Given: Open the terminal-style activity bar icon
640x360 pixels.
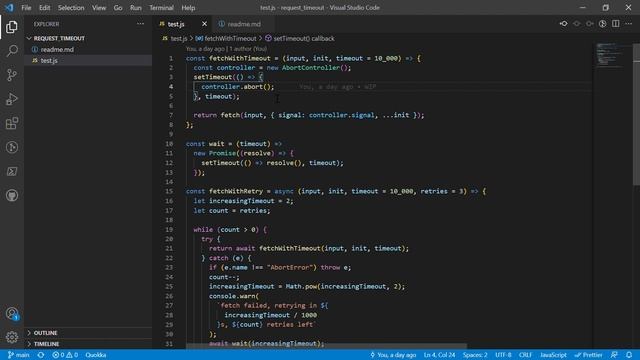Looking at the screenshot, I should pos(12,171).
